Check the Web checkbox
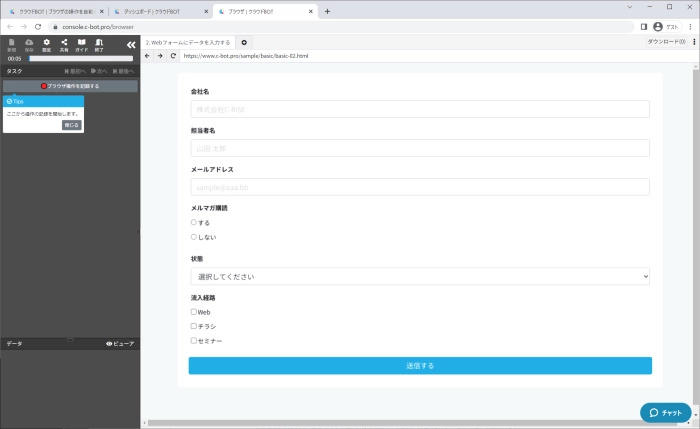Screen dimensions: 700x429 [x=193, y=312]
